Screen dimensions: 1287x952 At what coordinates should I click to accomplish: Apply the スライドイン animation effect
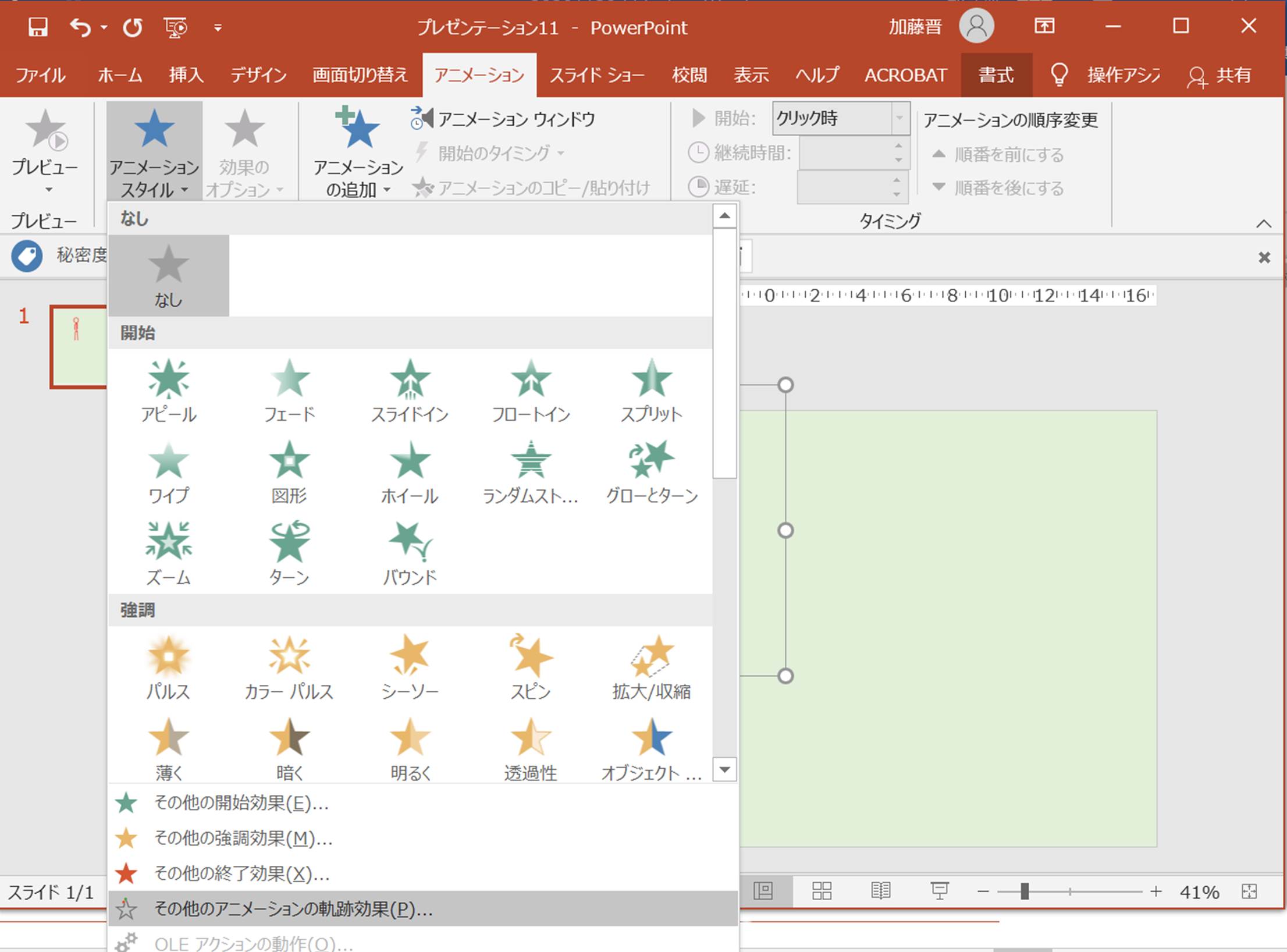pos(410,390)
